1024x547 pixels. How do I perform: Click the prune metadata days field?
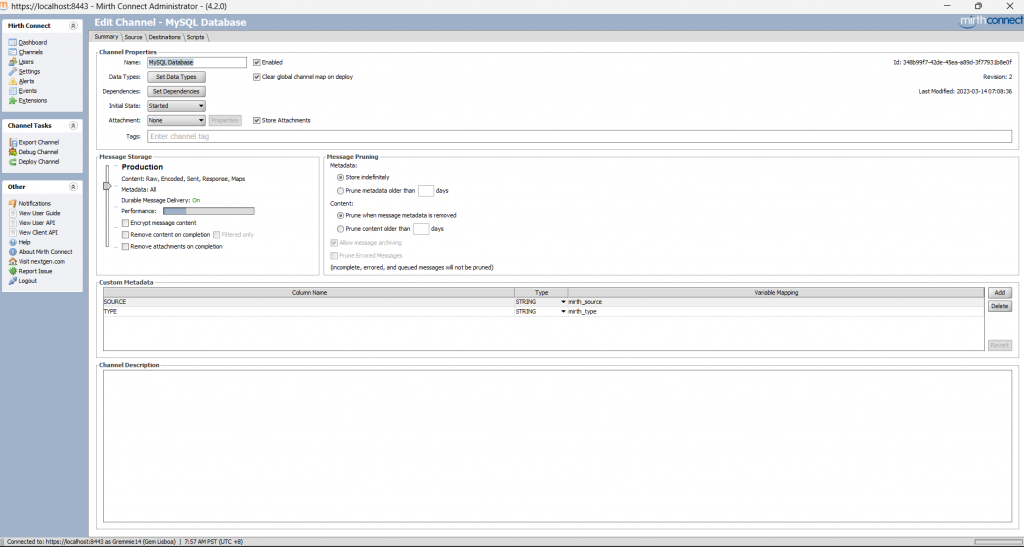click(x=426, y=191)
